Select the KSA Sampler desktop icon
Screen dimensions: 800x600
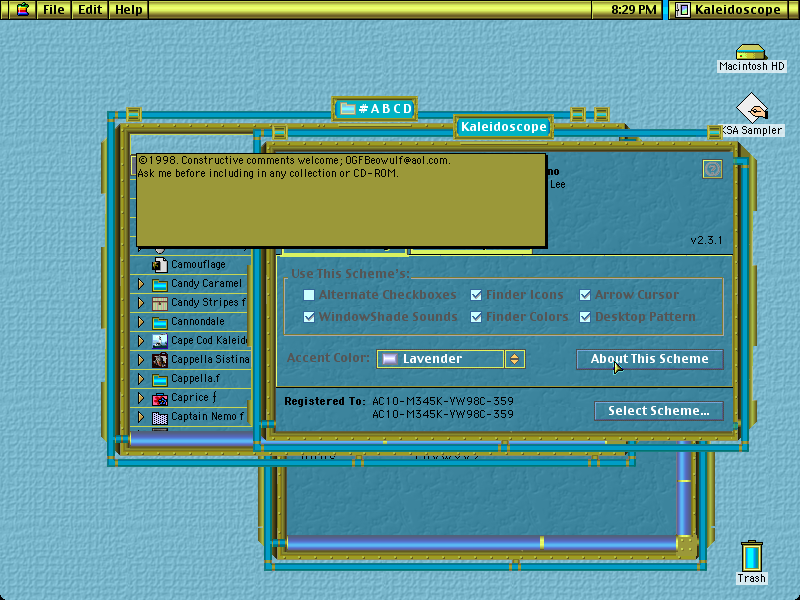752,108
